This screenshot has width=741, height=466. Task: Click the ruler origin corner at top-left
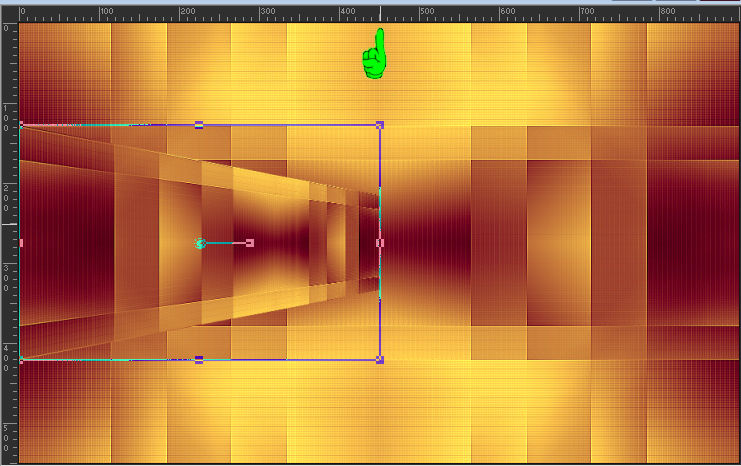(x=8, y=10)
